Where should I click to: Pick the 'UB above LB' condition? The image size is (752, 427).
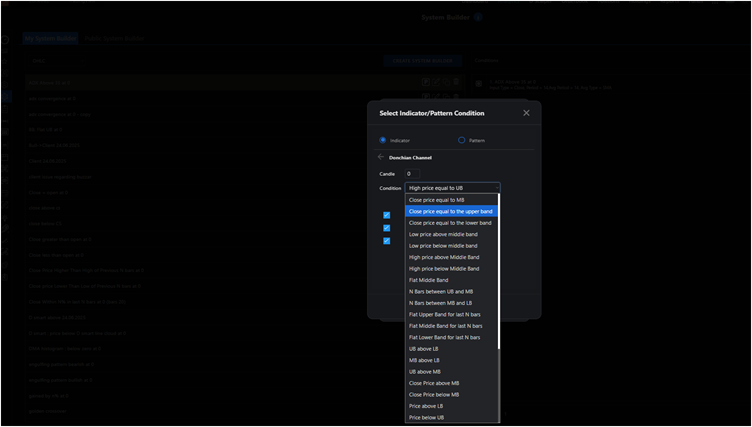(452, 349)
